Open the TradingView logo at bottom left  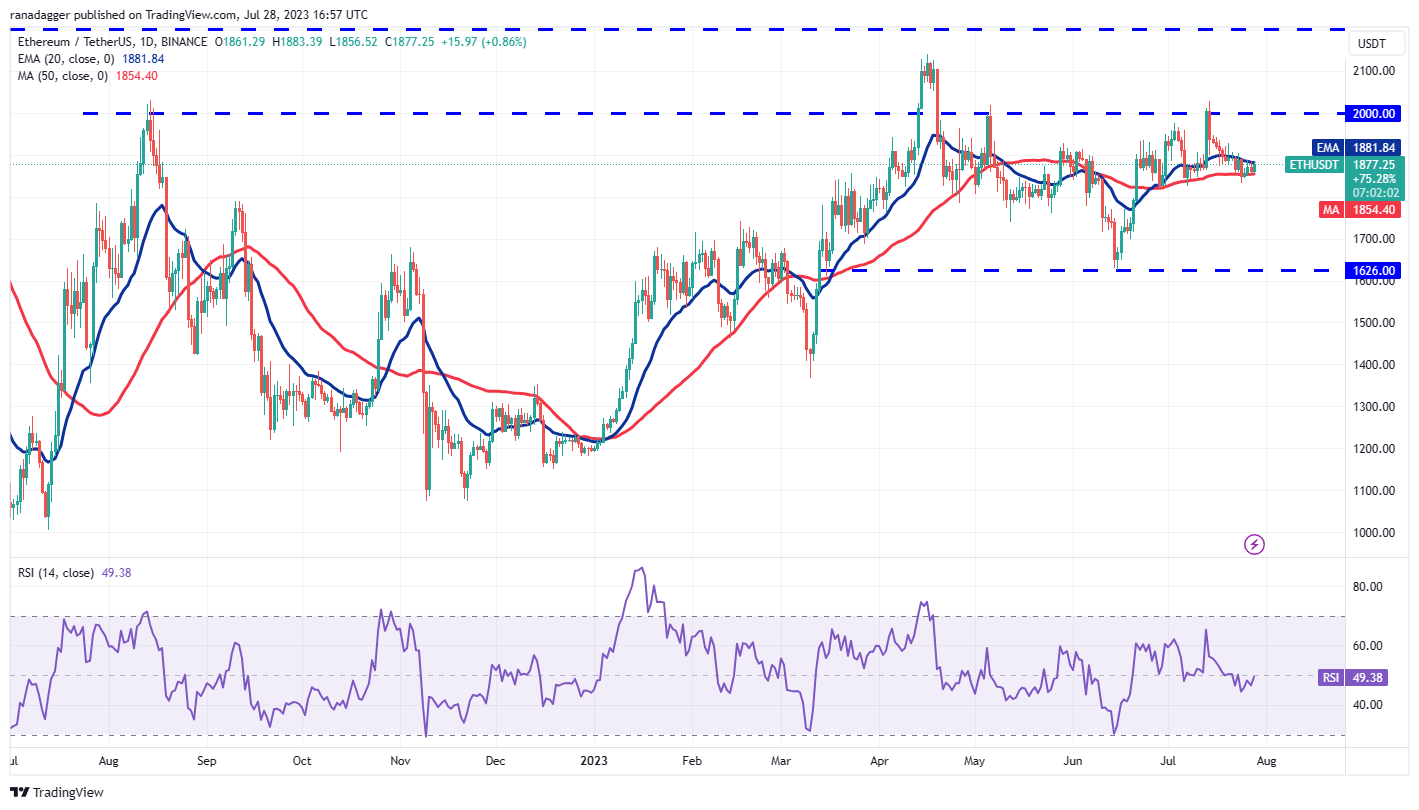(57, 792)
